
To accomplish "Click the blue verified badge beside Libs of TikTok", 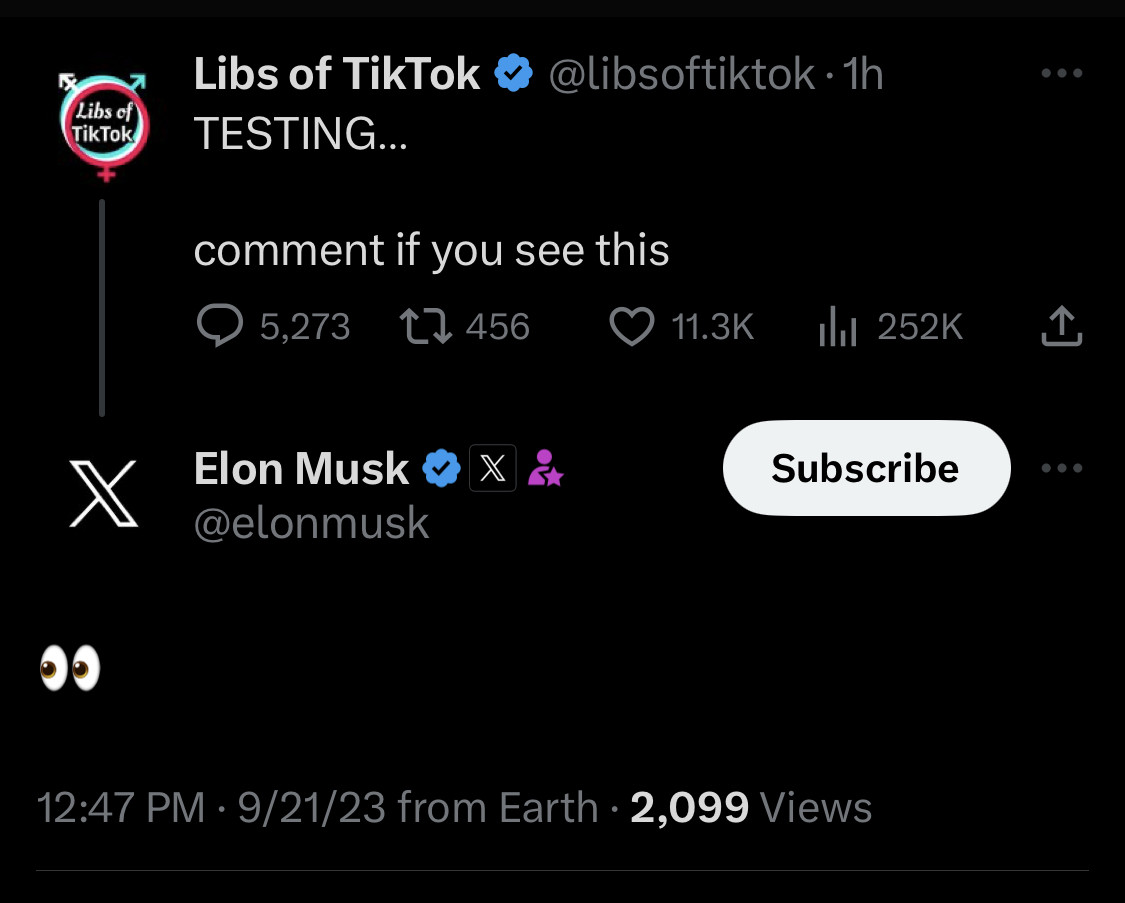I will click(514, 74).
